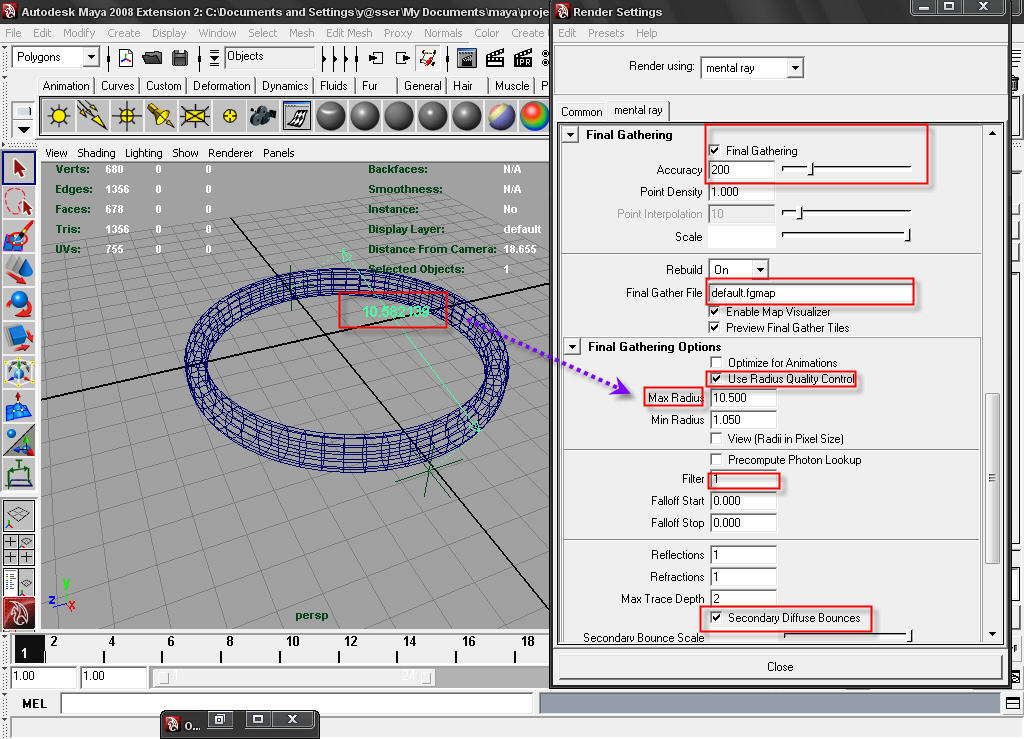Open the Render View window clapboard
Viewport: 1024px width, 739px height.
click(x=466, y=58)
